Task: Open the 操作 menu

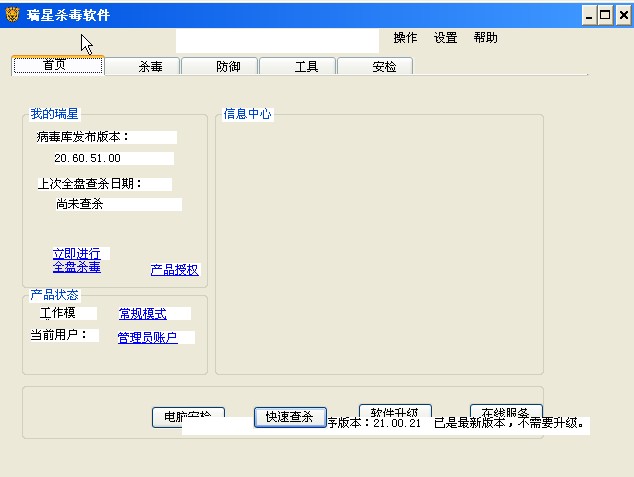Action: coord(405,38)
